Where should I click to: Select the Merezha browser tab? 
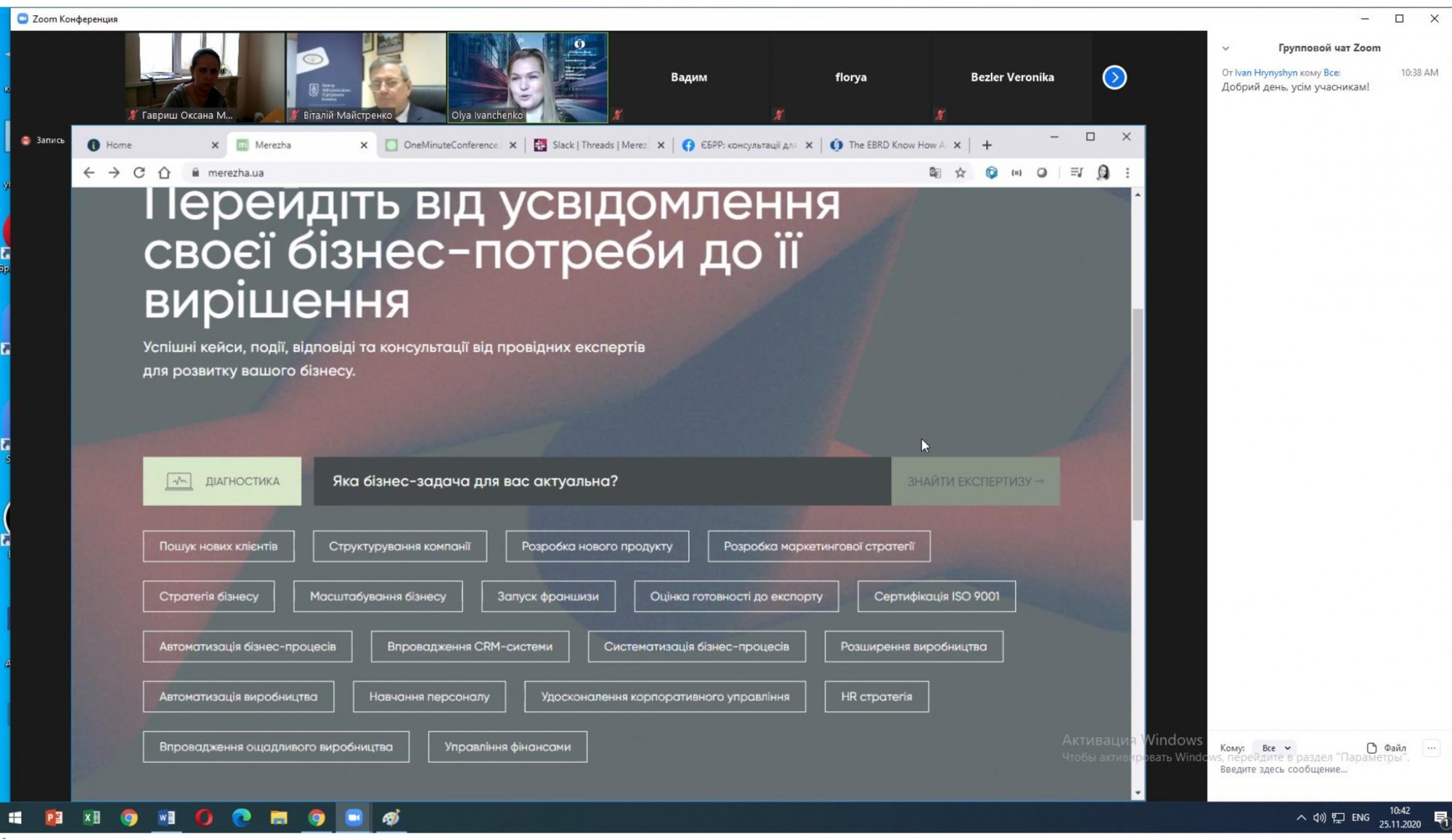coord(301,145)
